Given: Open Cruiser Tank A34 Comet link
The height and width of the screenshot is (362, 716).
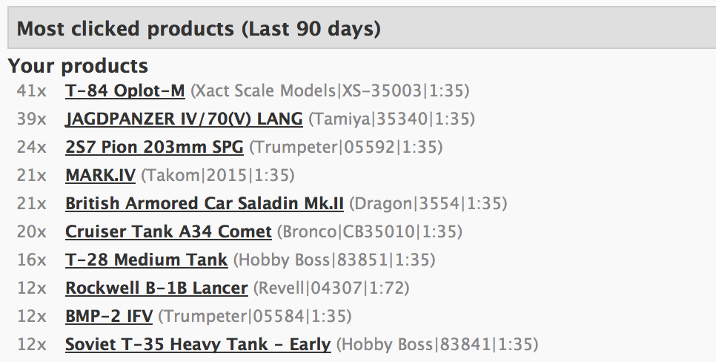Looking at the screenshot, I should point(168,231).
